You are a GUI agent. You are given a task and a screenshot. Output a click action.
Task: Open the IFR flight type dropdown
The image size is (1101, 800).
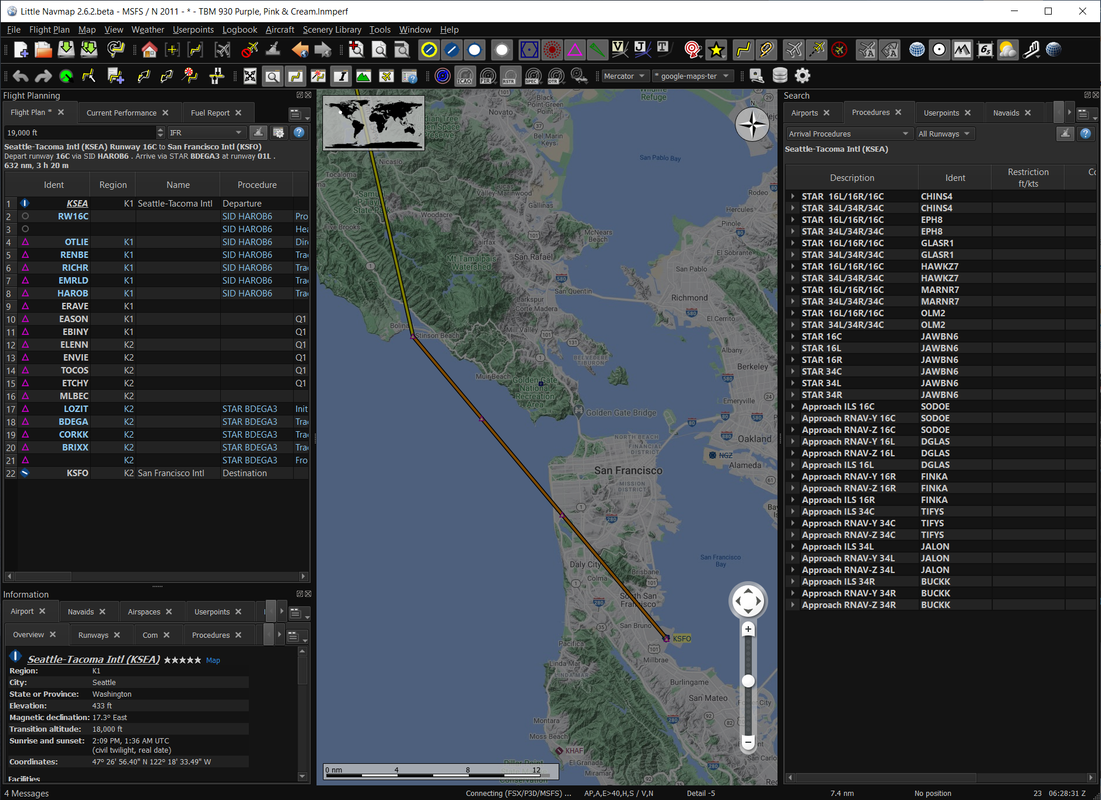click(205, 132)
